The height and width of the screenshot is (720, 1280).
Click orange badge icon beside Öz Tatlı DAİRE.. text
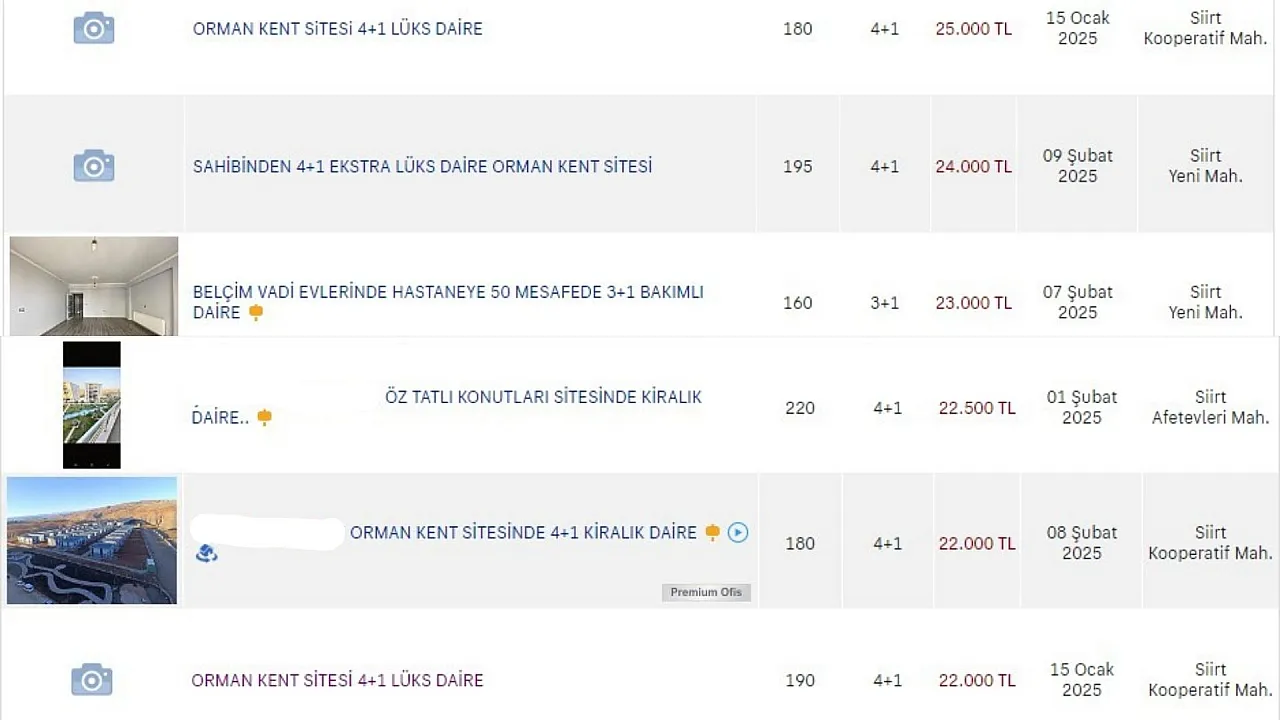(x=264, y=417)
